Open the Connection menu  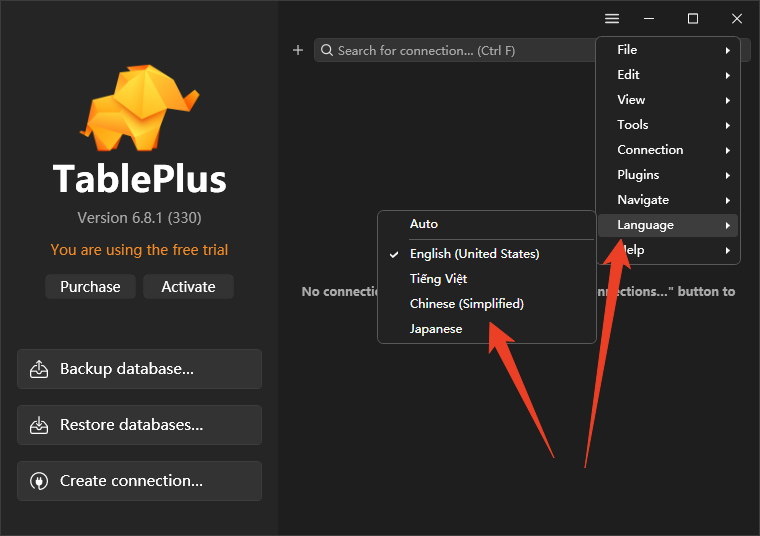pyautogui.click(x=668, y=150)
